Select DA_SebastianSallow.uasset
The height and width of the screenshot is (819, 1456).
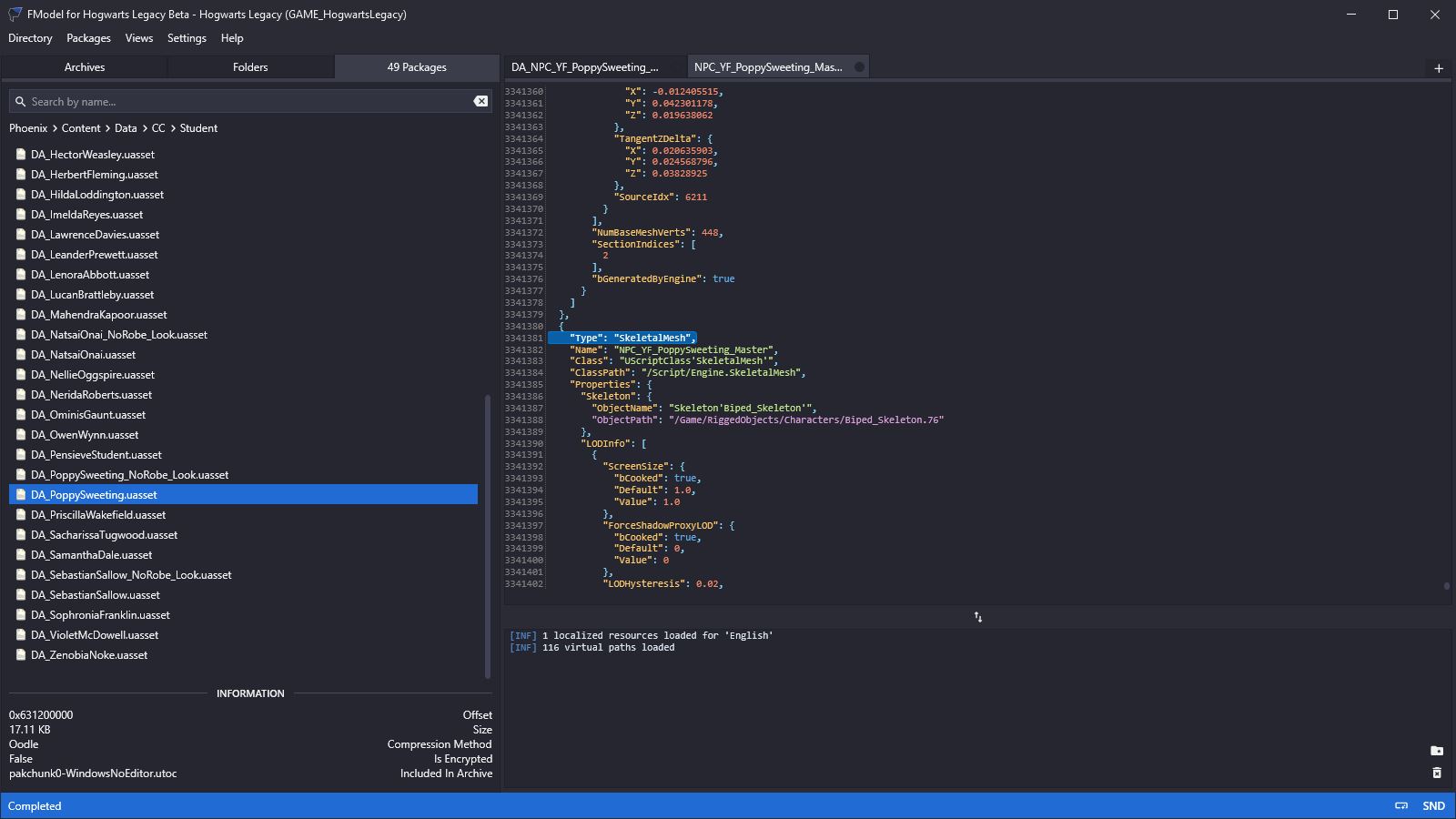click(243, 595)
